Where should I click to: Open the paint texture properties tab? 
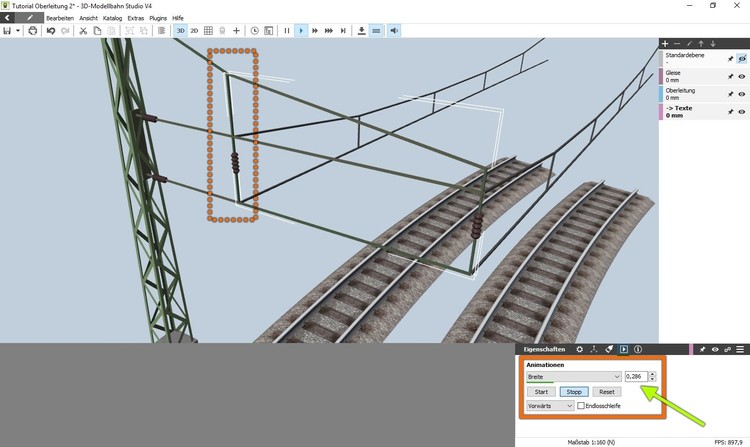[x=609, y=349]
